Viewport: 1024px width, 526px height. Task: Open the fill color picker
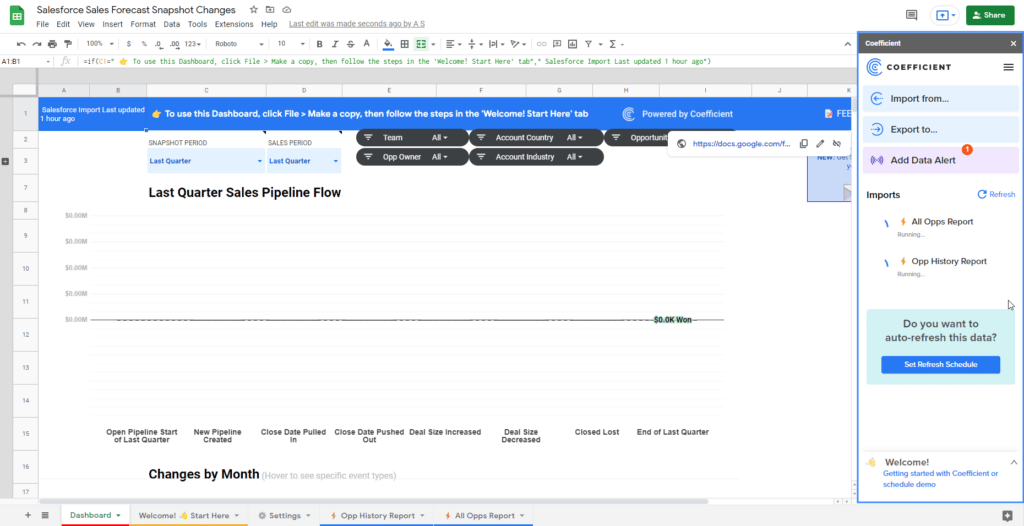click(x=389, y=44)
